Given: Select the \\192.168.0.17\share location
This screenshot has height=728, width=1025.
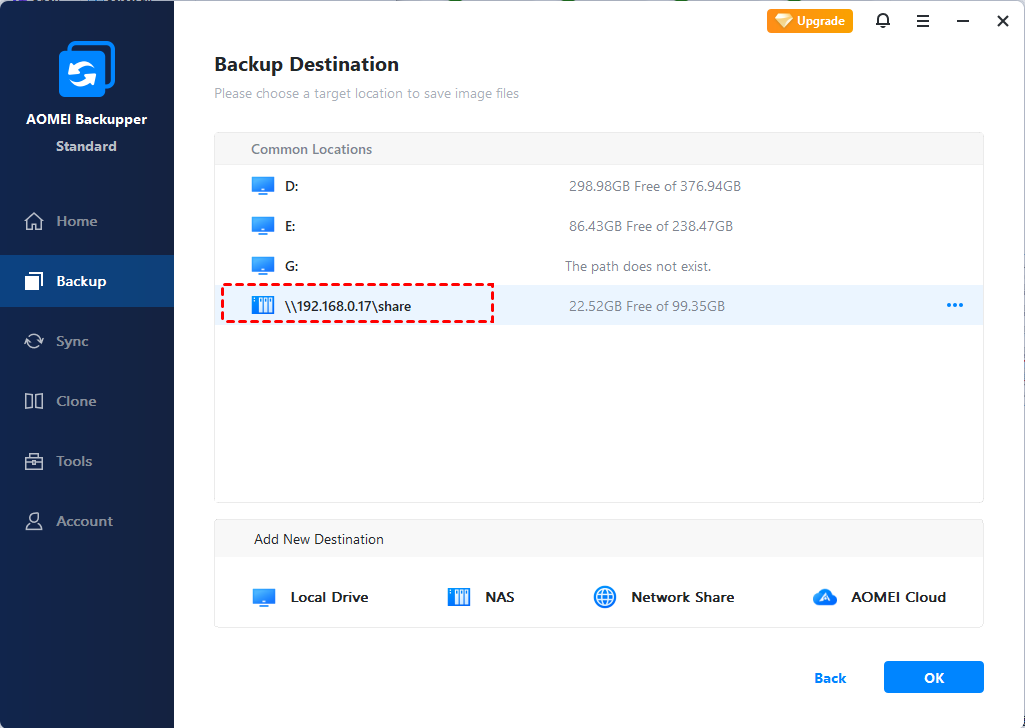Looking at the screenshot, I should coord(347,306).
